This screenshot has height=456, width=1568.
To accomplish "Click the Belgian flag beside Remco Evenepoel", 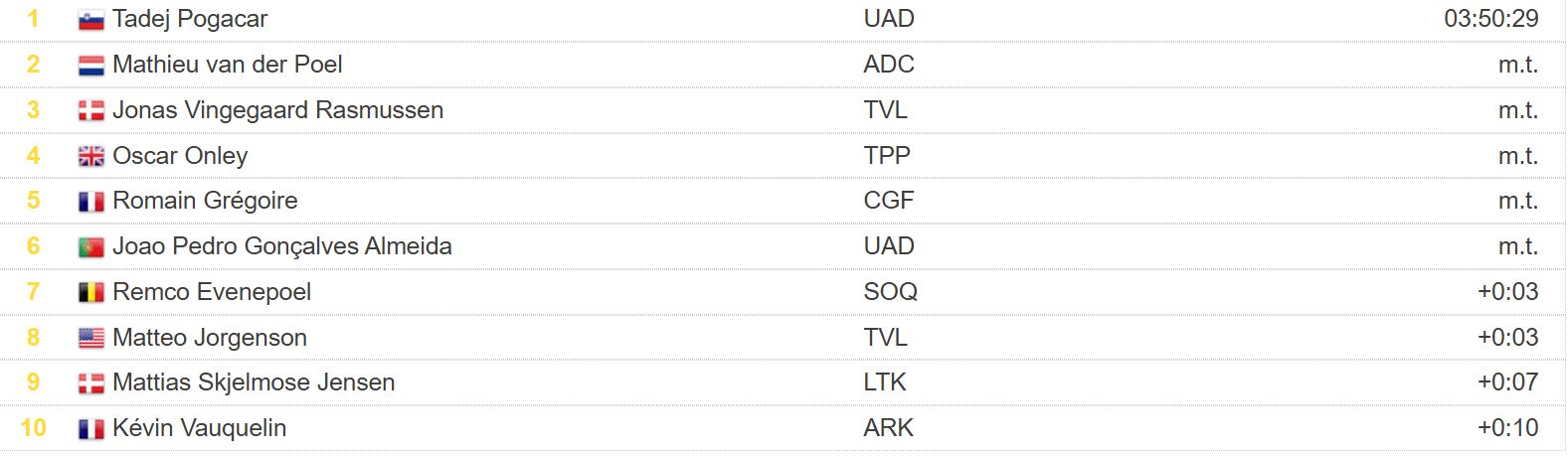I will click(x=90, y=293).
